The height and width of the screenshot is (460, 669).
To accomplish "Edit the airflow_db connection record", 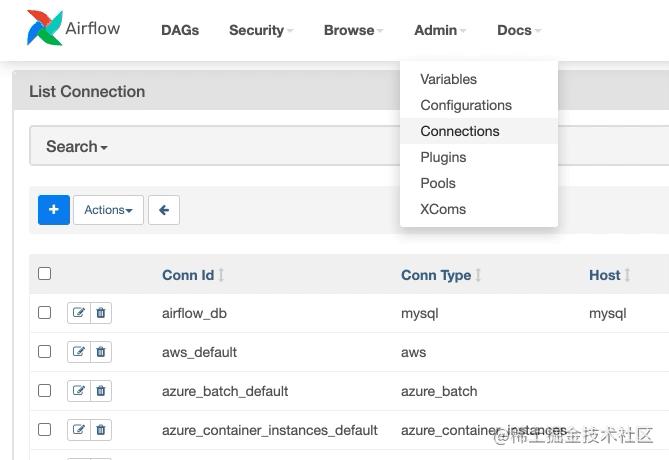I will pos(79,313).
